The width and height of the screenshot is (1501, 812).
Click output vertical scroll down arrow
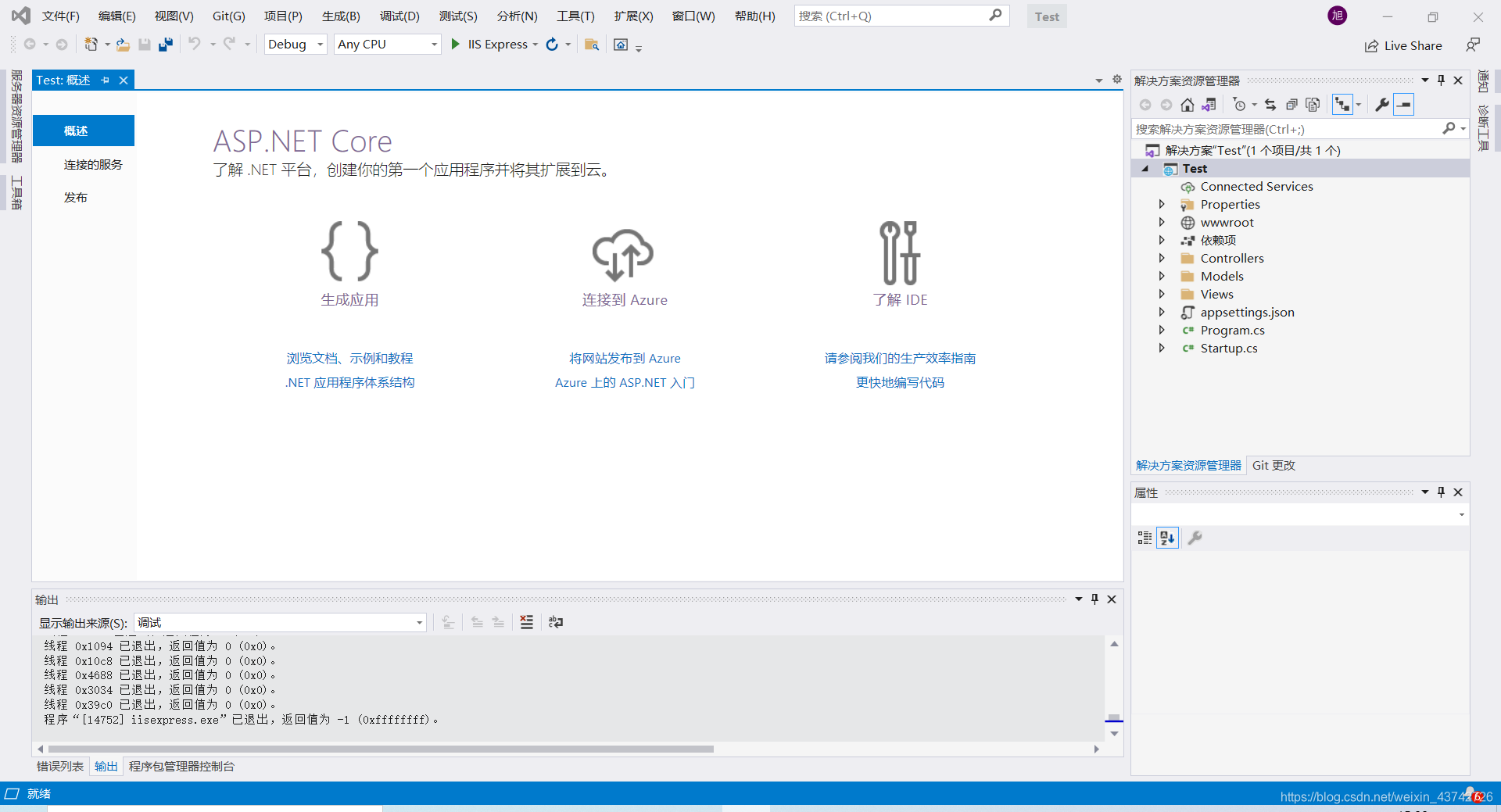tap(1114, 734)
